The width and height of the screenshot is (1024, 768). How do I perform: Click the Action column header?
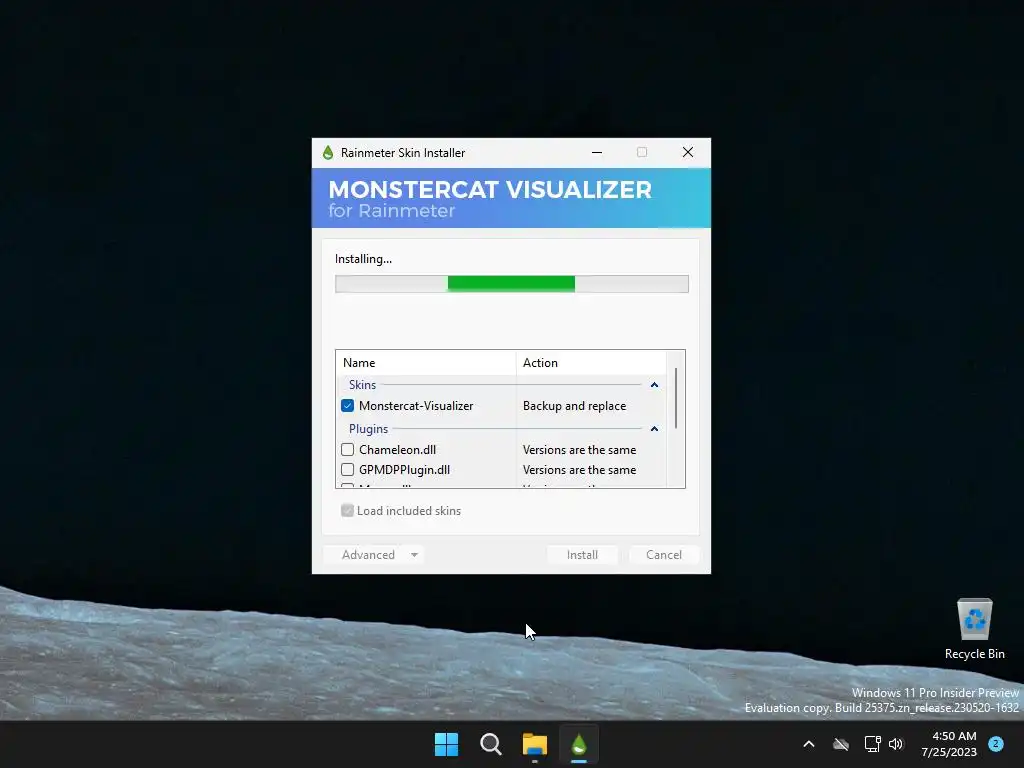pyautogui.click(x=591, y=362)
